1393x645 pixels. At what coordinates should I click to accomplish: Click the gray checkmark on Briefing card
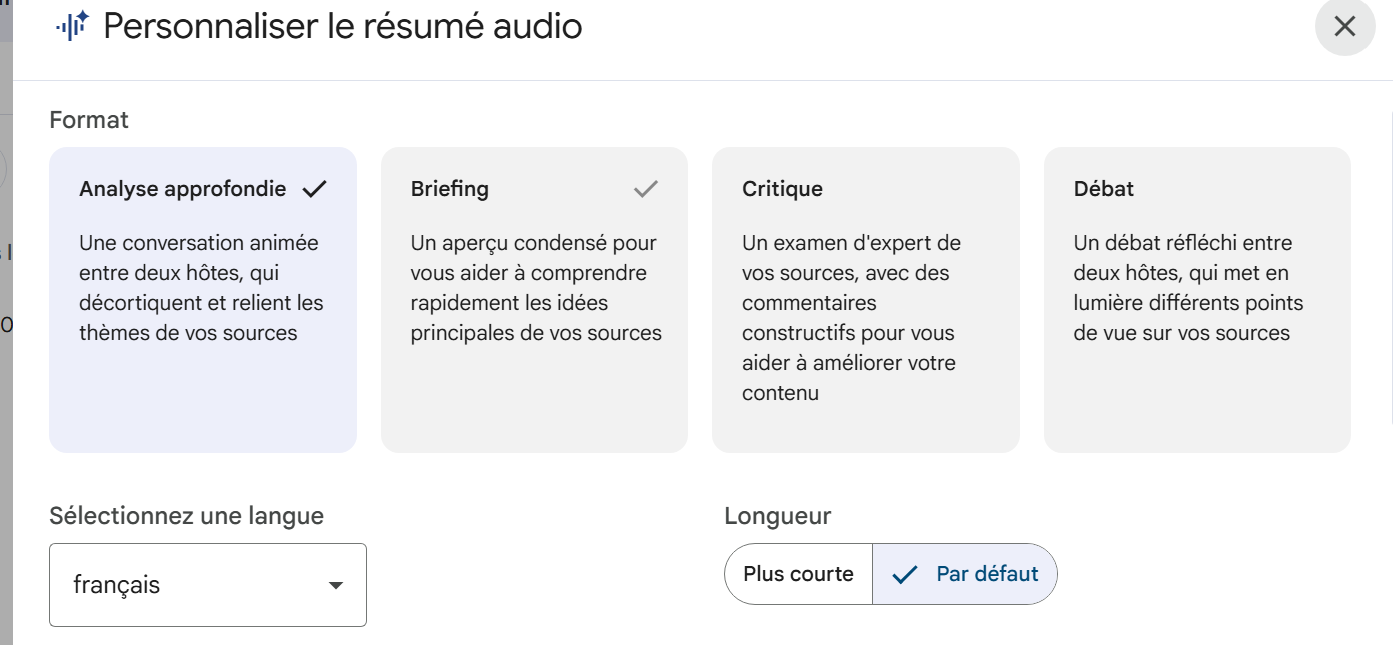coord(646,189)
